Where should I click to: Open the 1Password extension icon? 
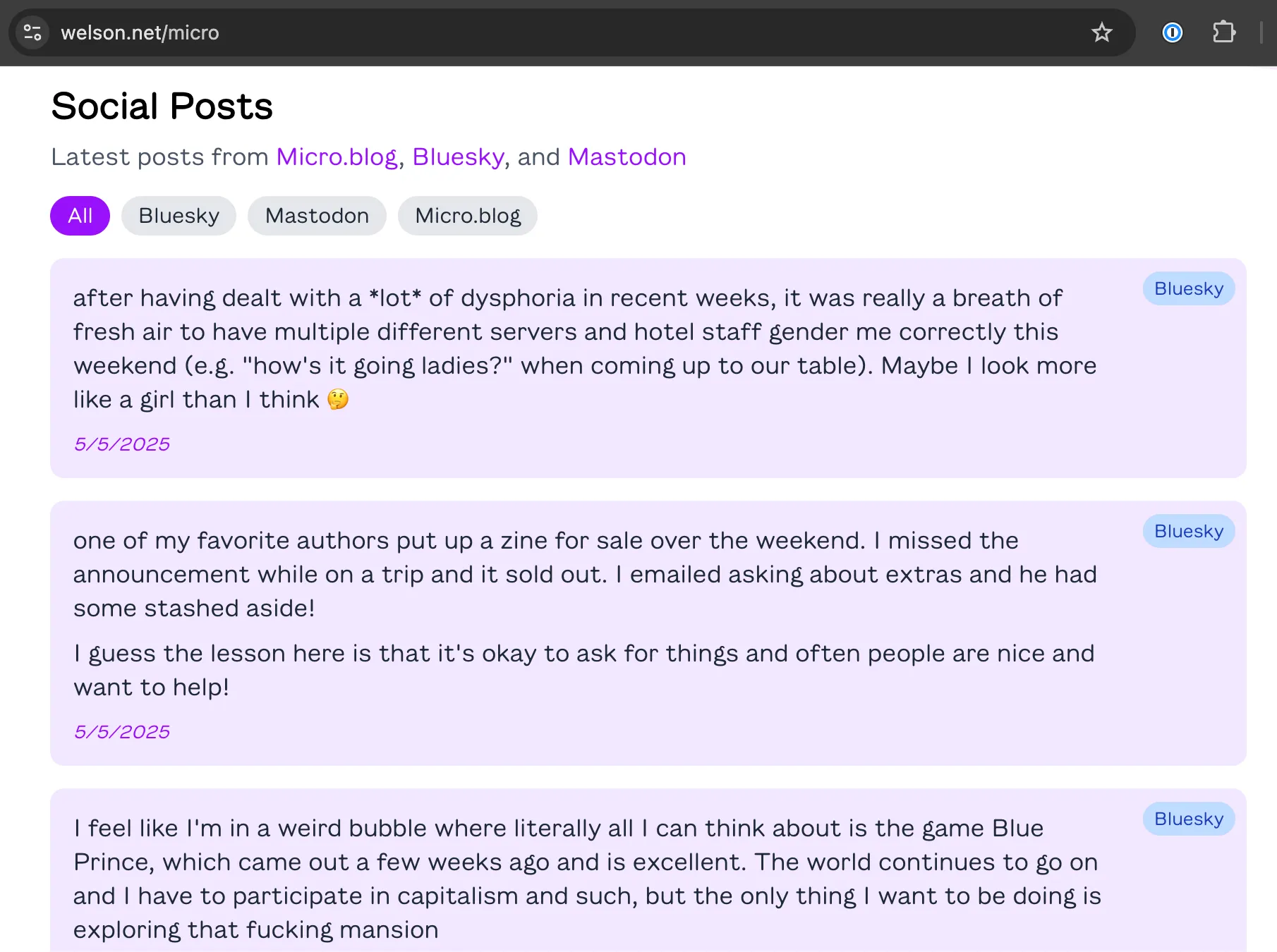pyautogui.click(x=1171, y=32)
